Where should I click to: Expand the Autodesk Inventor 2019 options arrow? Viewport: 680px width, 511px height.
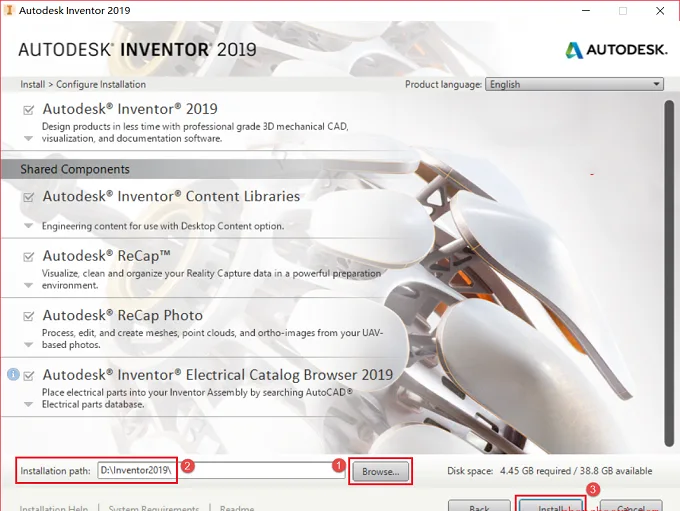click(x=29, y=139)
